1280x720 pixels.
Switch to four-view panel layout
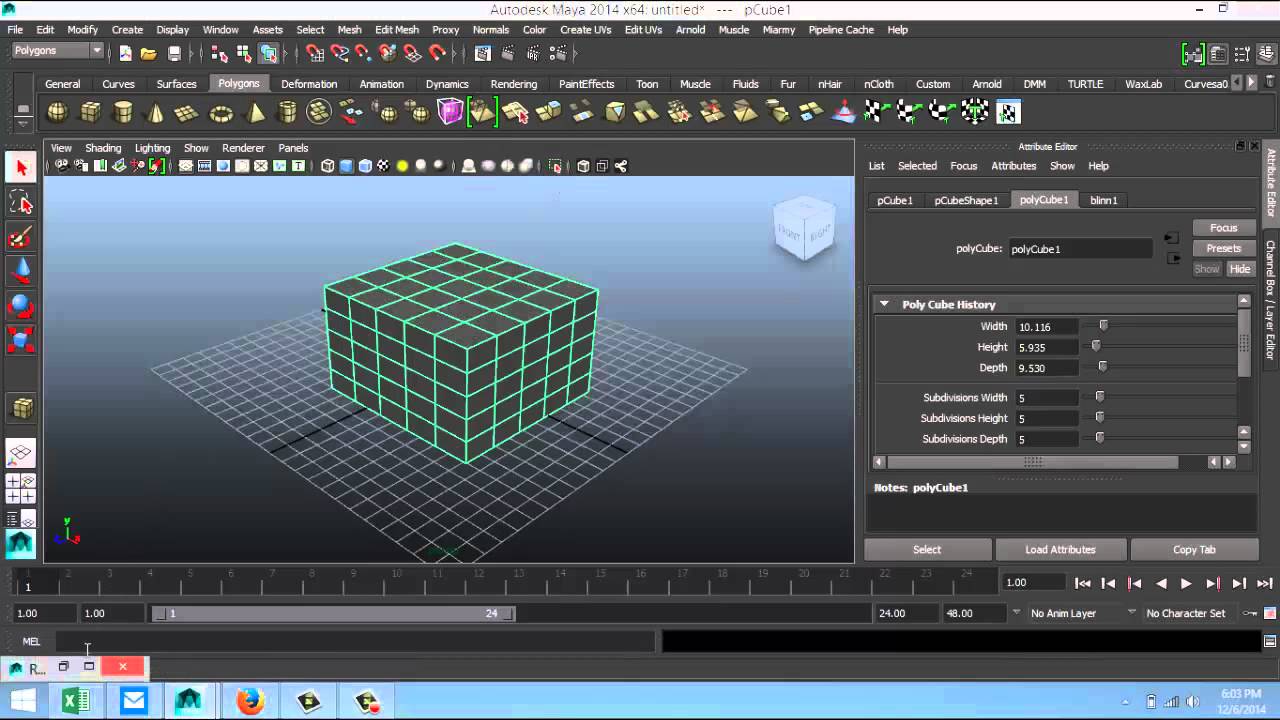pos(21,488)
